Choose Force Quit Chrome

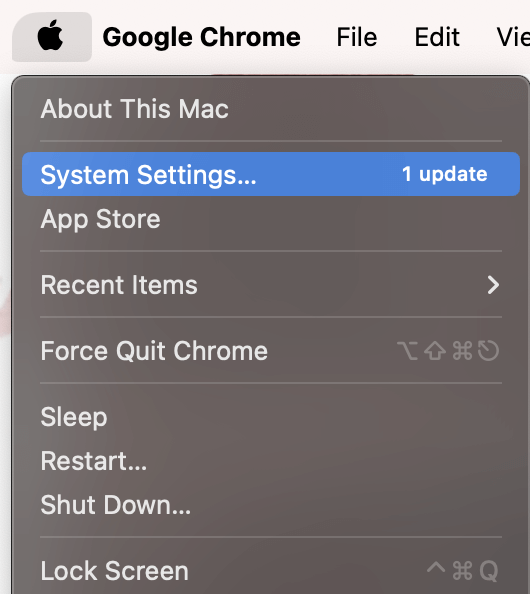click(271, 351)
